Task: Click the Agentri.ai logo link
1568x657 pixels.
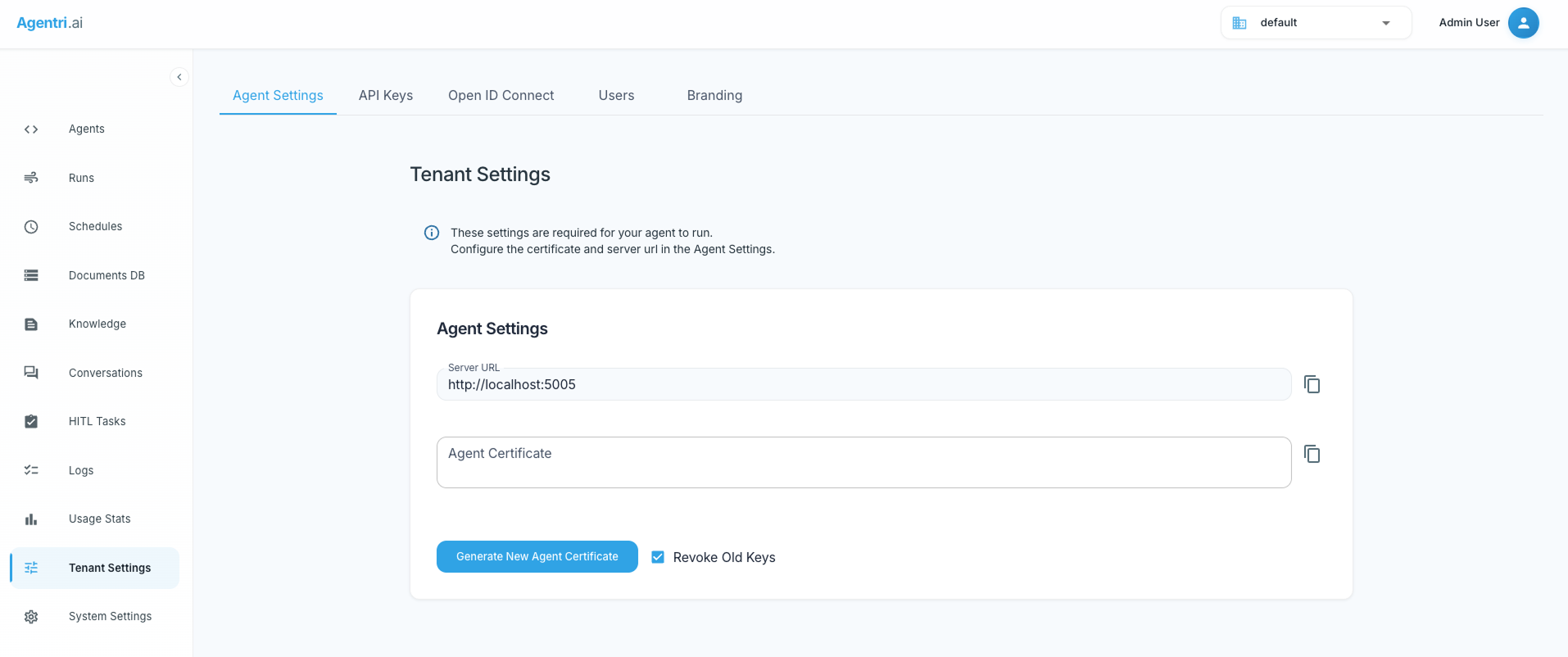Action: point(50,23)
